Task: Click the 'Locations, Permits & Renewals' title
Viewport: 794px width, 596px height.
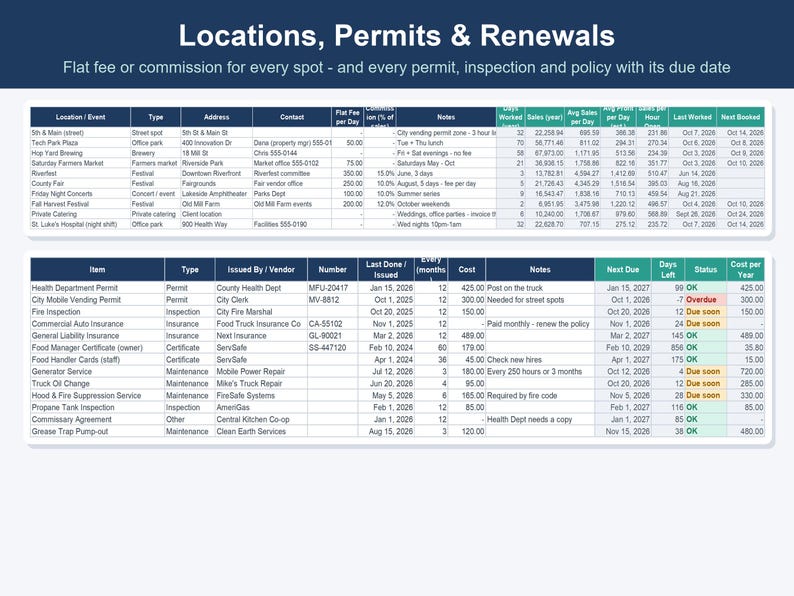Action: (396, 36)
